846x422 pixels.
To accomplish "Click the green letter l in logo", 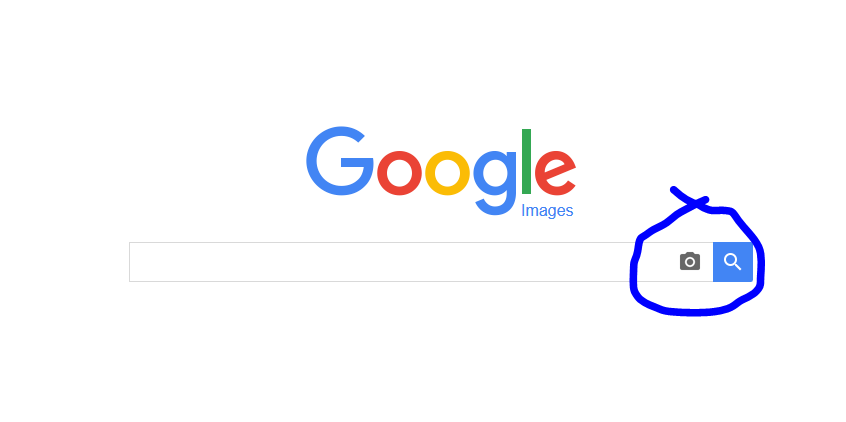I will 527,161.
